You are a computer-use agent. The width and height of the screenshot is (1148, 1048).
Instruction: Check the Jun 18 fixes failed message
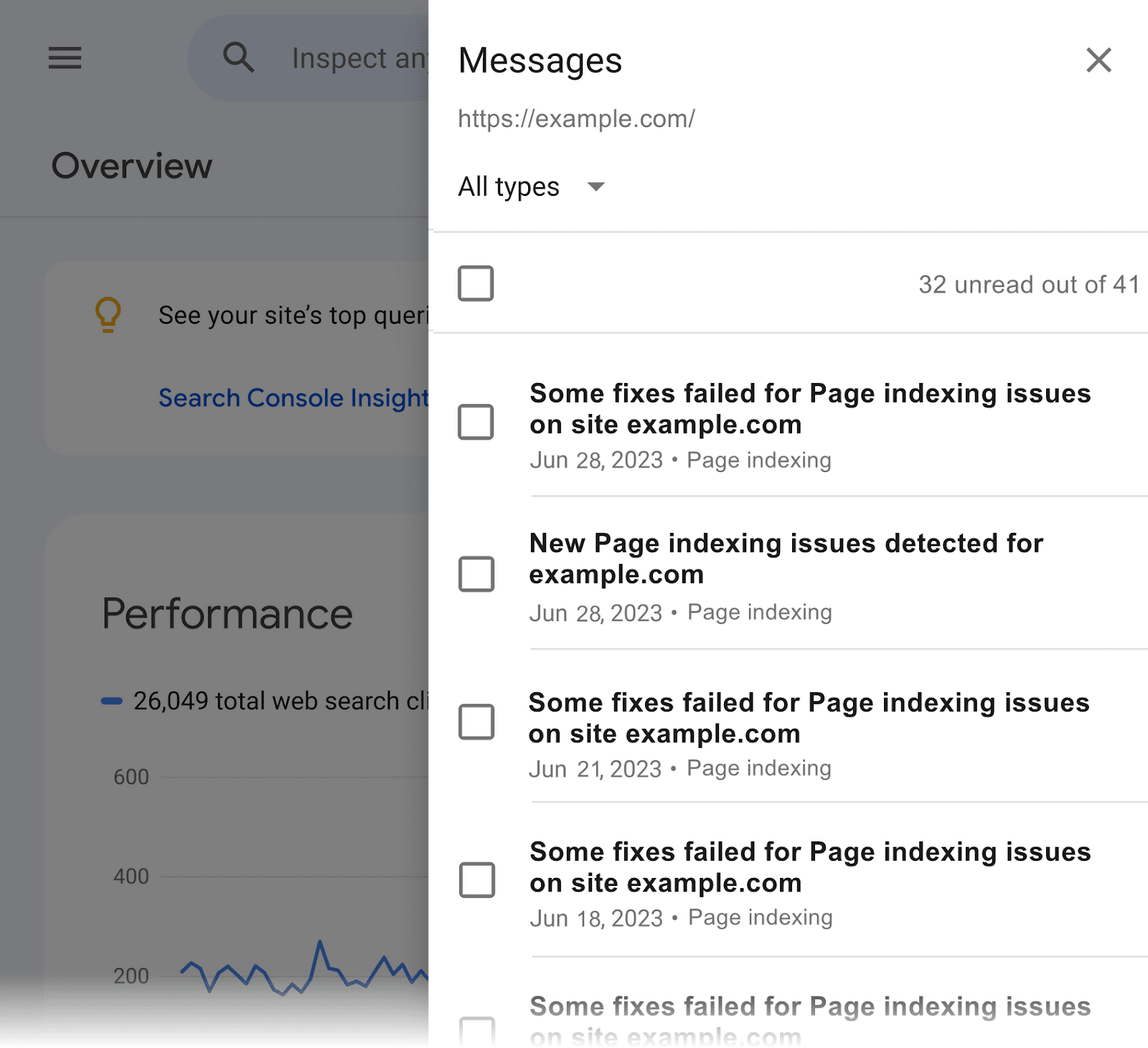point(476,882)
